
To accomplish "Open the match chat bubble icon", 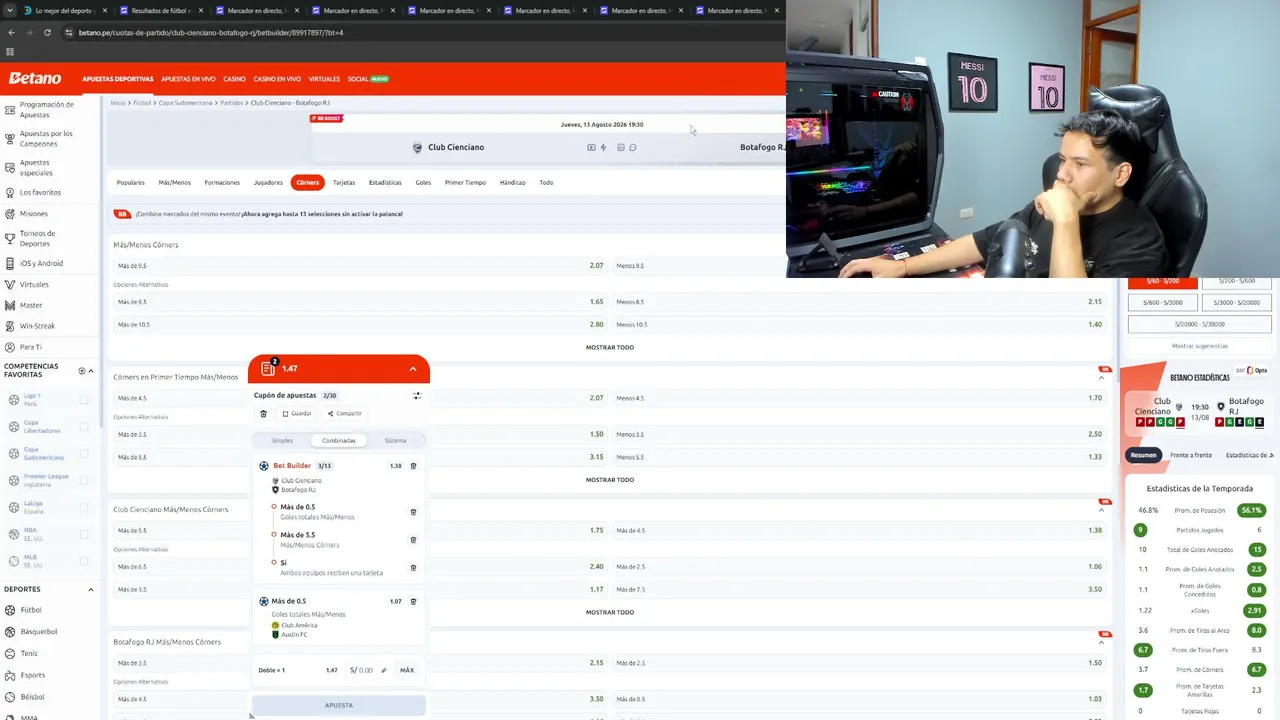I will click(633, 147).
